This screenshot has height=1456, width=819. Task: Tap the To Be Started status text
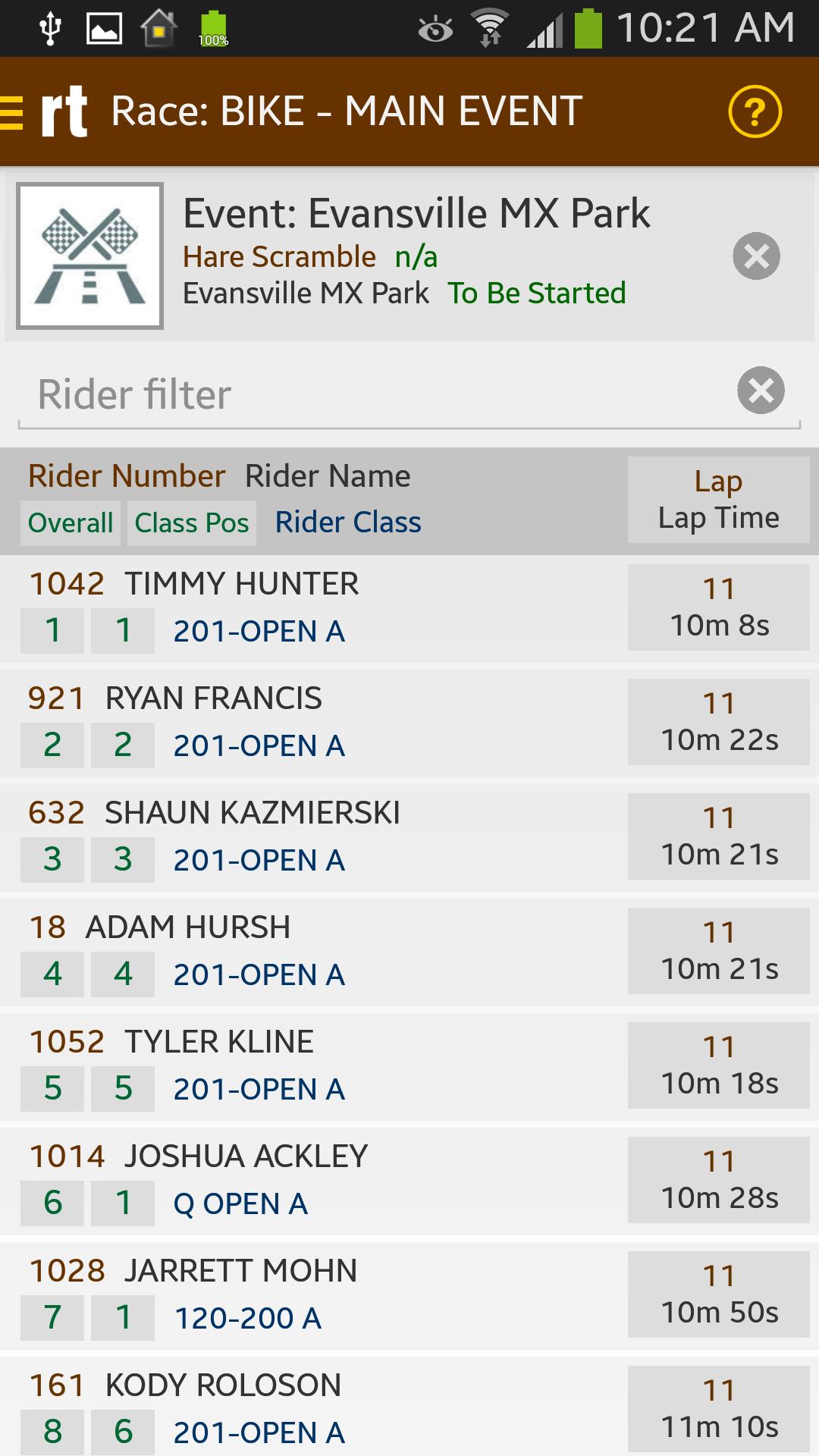click(x=537, y=293)
